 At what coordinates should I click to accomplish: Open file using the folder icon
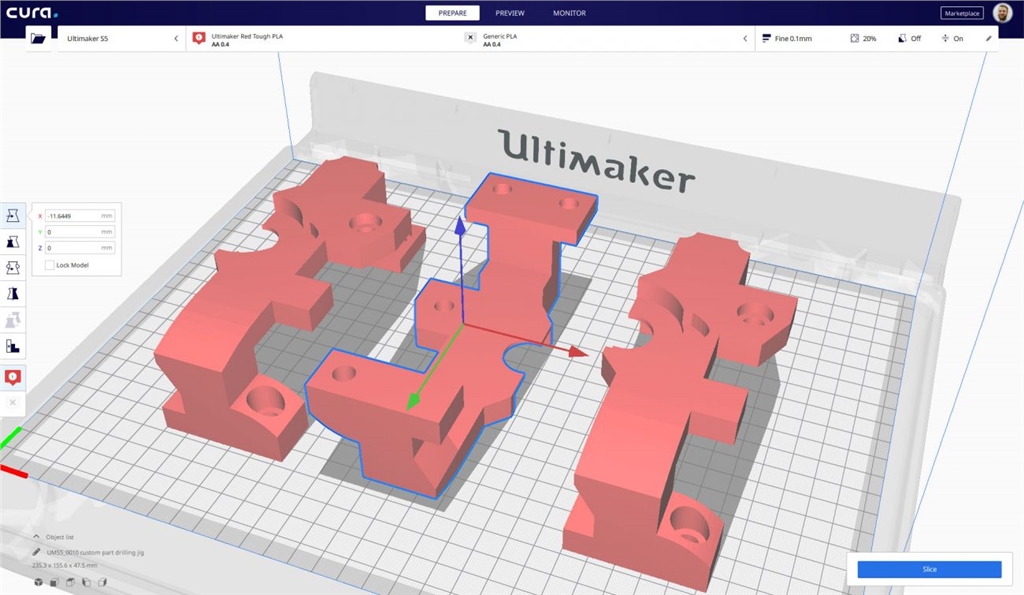click(x=38, y=38)
